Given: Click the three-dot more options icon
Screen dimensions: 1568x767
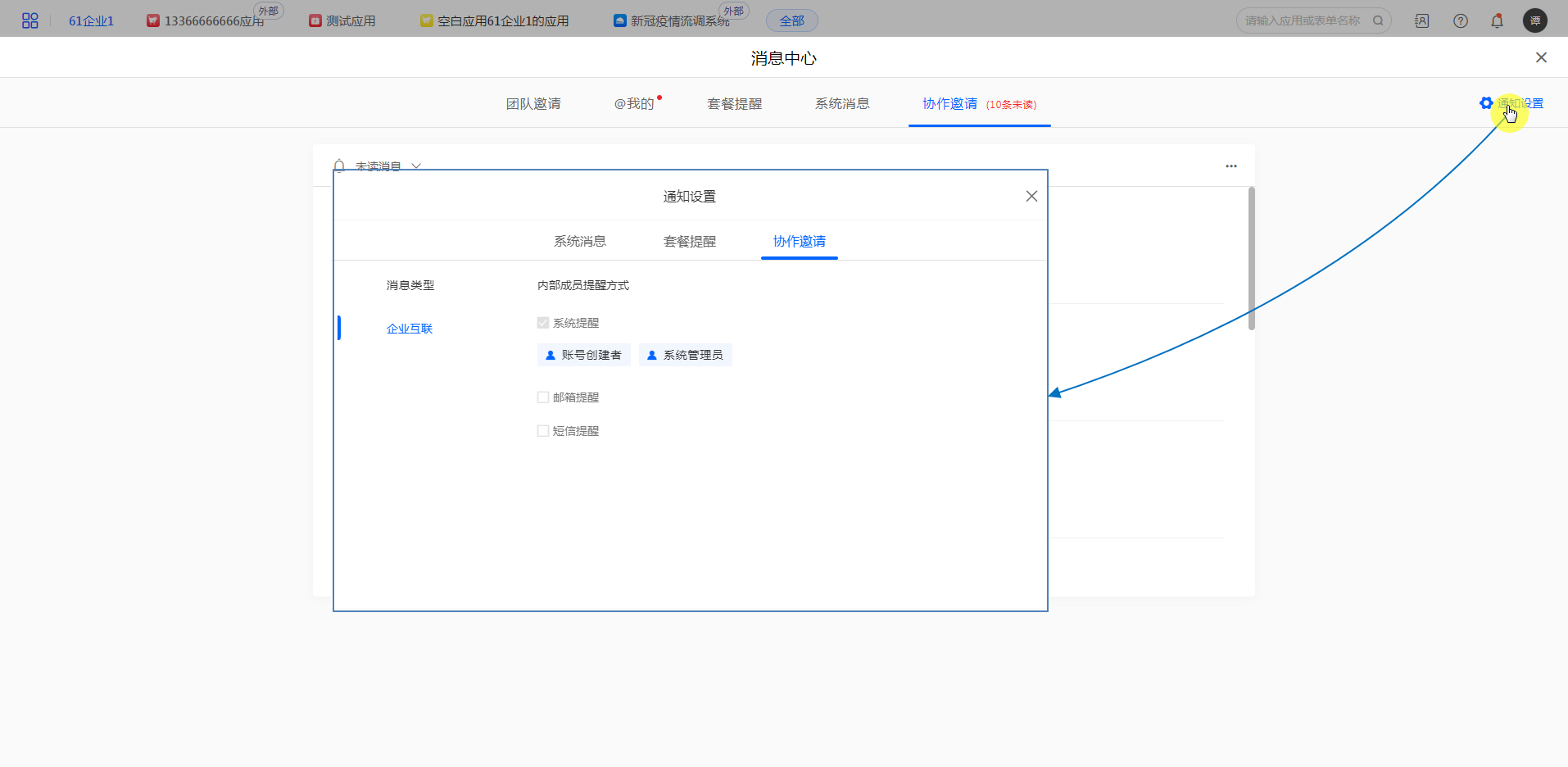Looking at the screenshot, I should point(1230,166).
